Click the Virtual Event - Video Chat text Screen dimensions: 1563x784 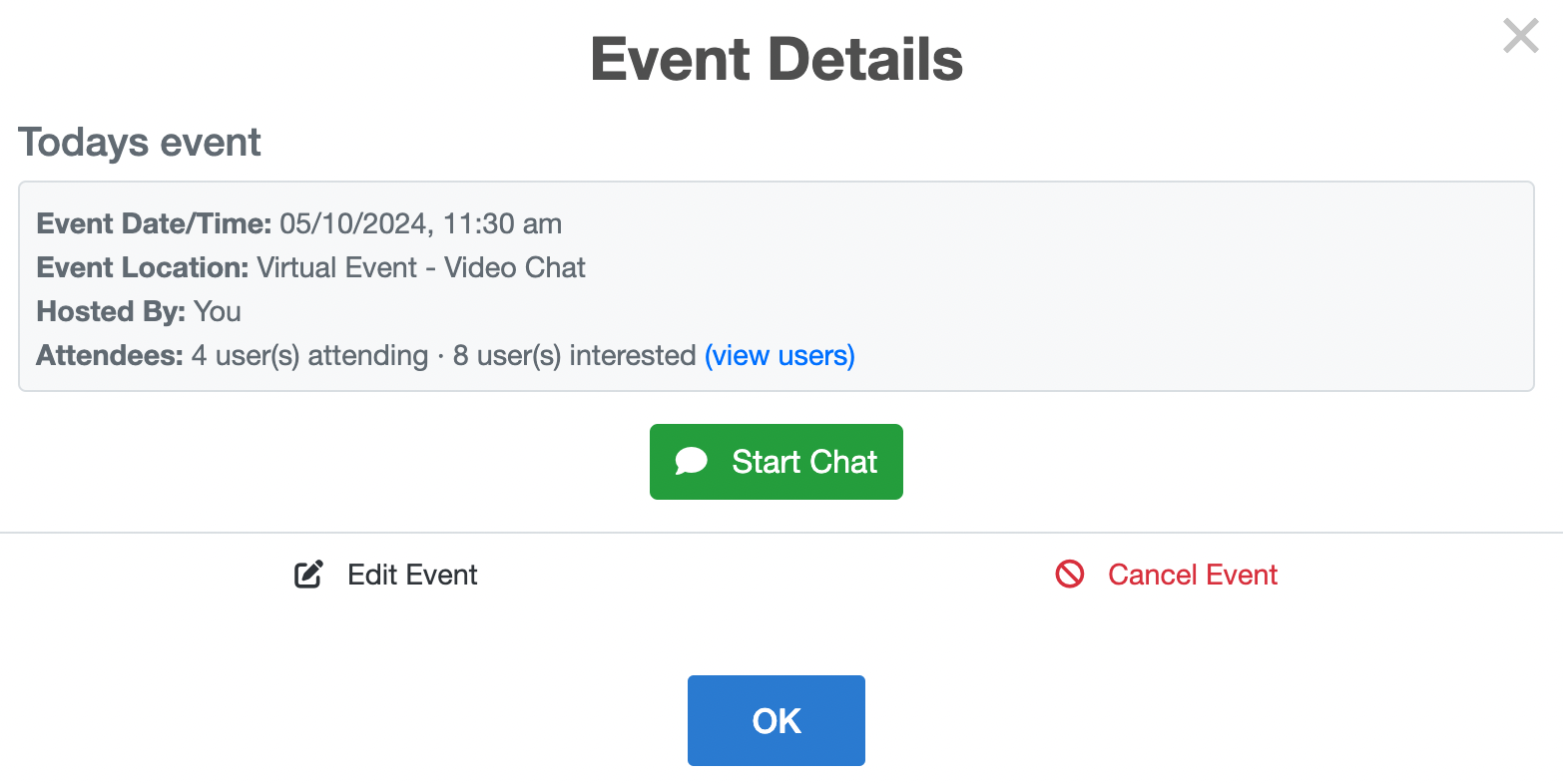tap(421, 267)
